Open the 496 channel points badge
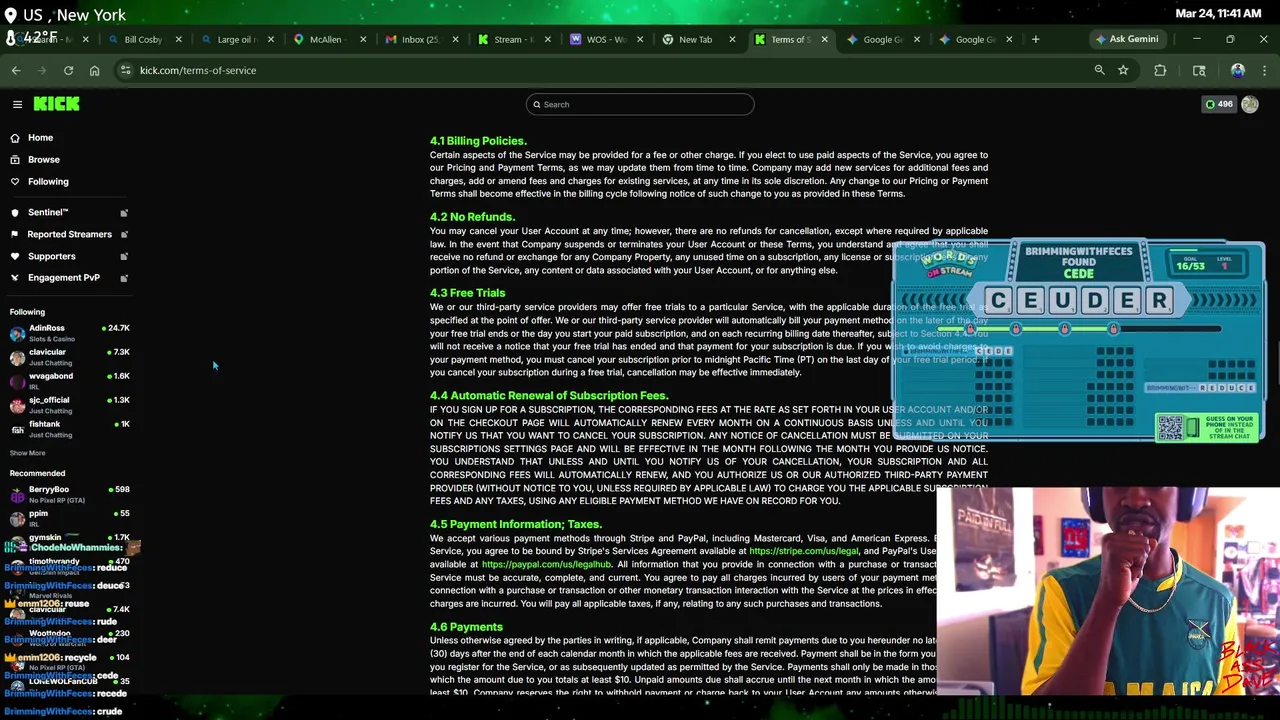The width and height of the screenshot is (1280, 720). pyautogui.click(x=1219, y=104)
